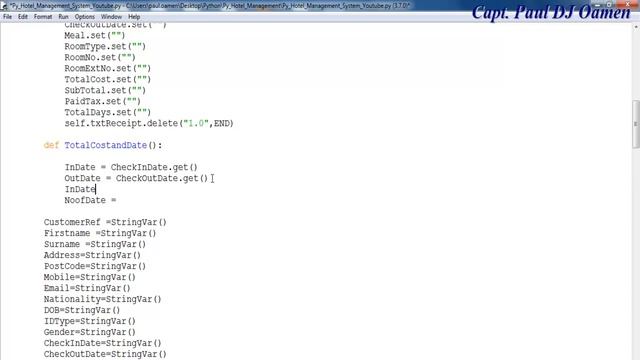Click on Mobile=StringVar() line
640x360 pixels.
[x=90, y=278]
